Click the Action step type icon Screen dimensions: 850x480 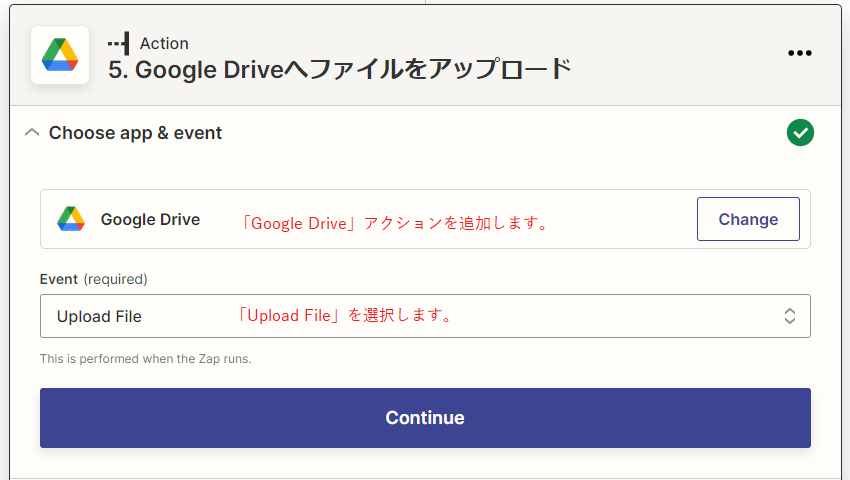[x=119, y=43]
